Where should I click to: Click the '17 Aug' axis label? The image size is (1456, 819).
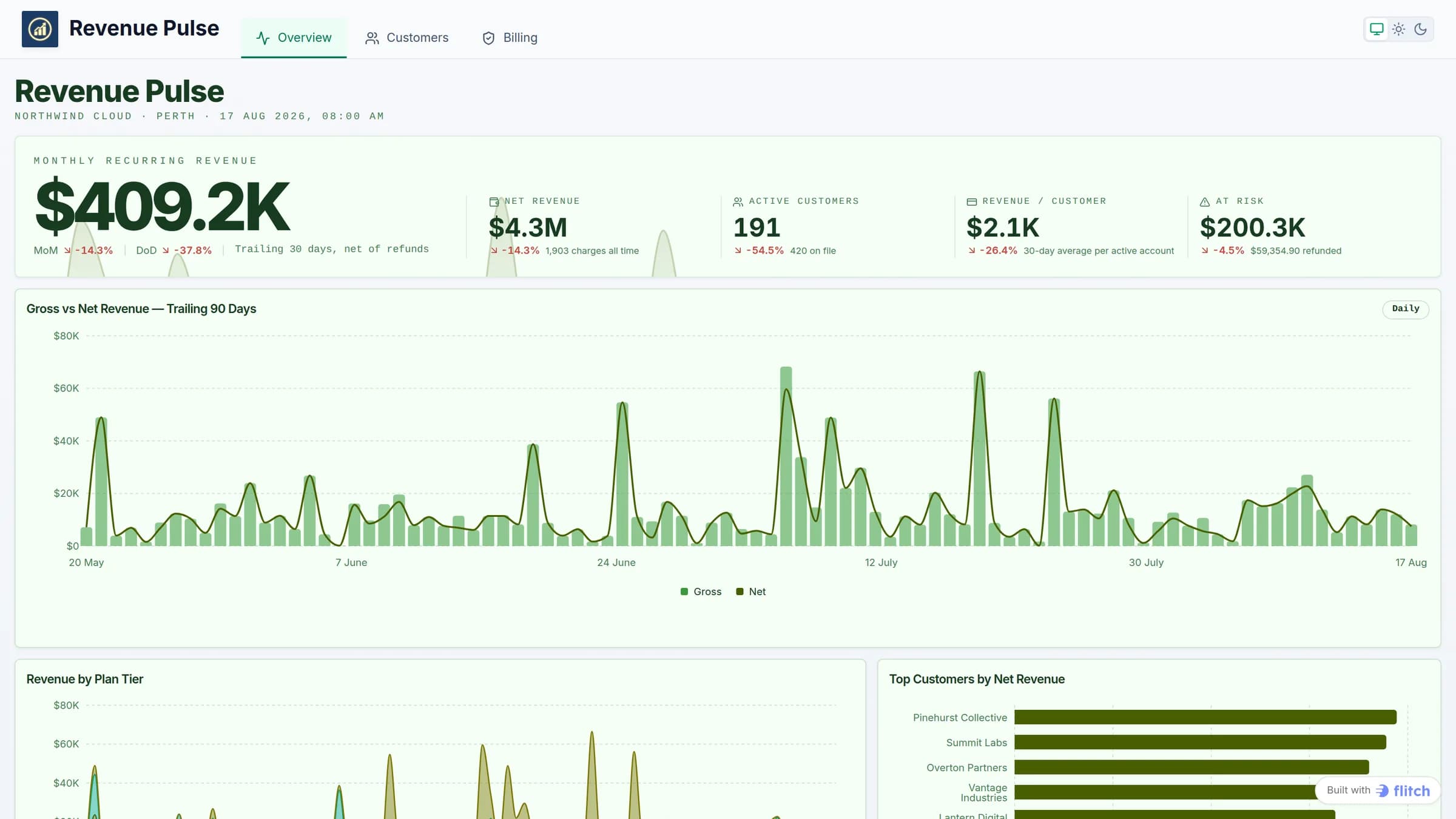point(1411,562)
